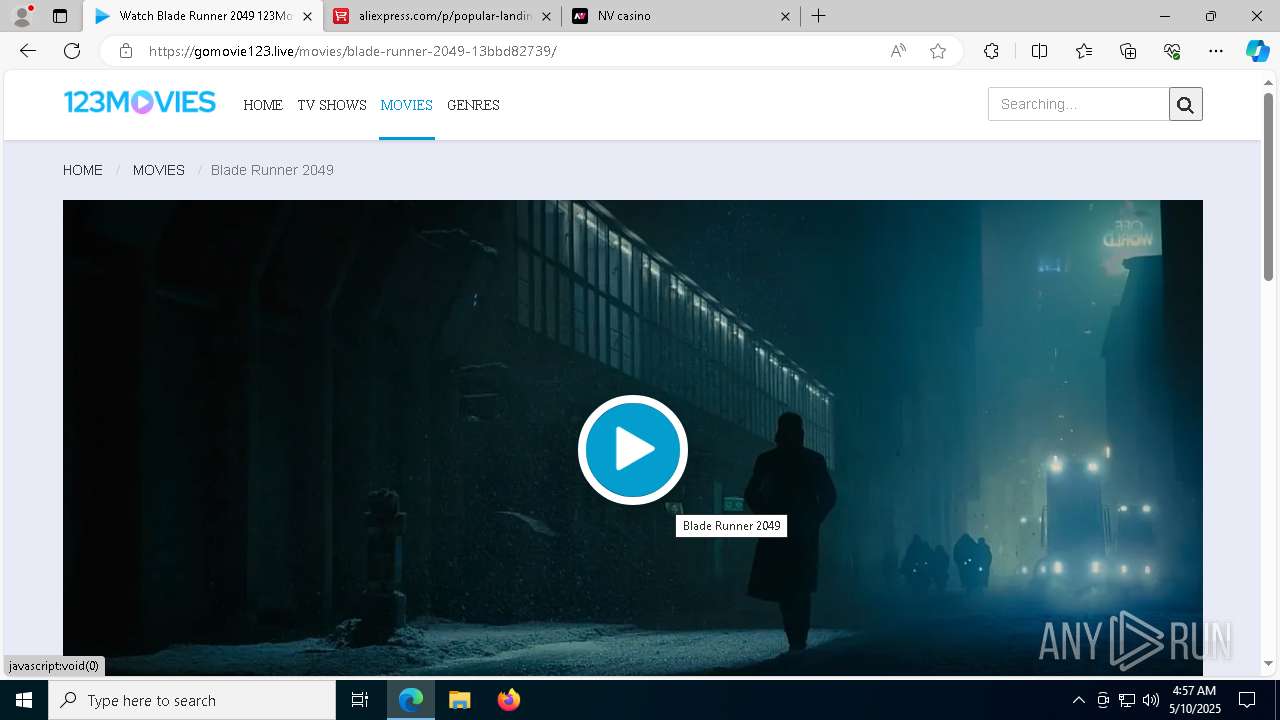1280x720 pixels.
Task: Open Microsoft Edge from taskbar
Action: pos(411,700)
